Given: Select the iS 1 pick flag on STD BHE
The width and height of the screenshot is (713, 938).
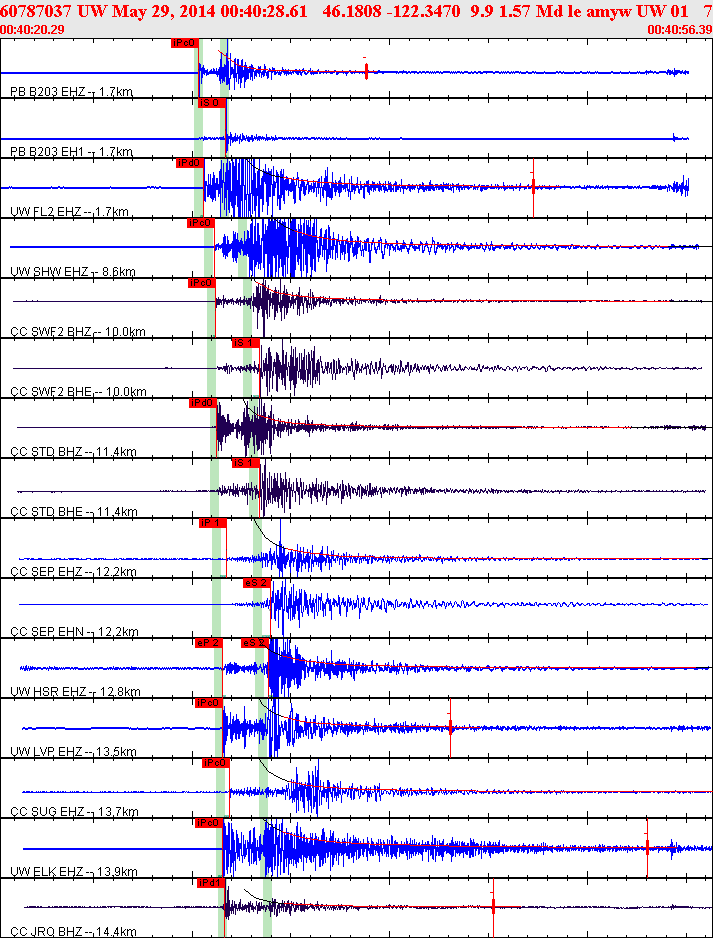Looking at the screenshot, I should click(246, 463).
